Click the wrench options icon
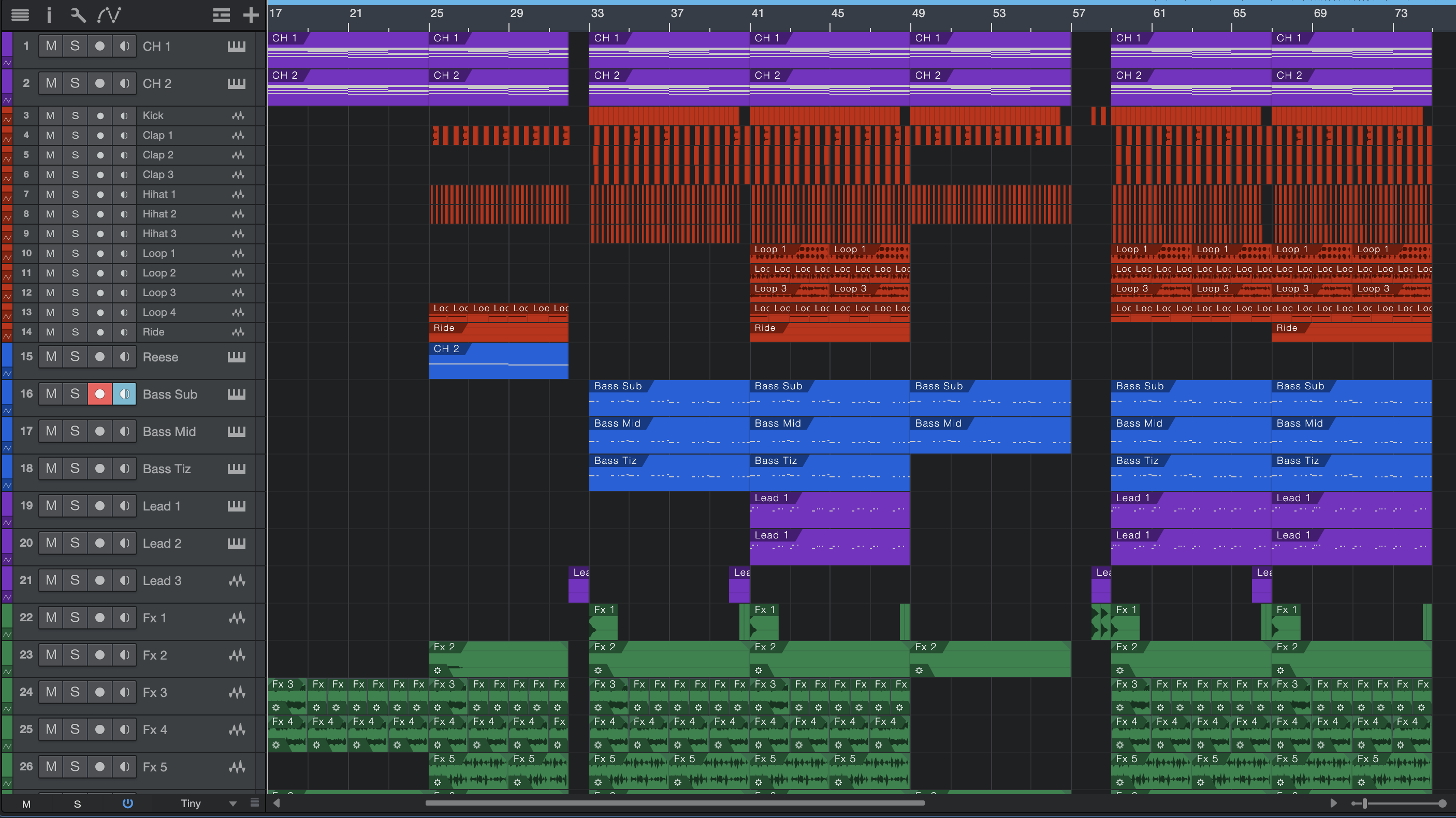 (x=78, y=15)
